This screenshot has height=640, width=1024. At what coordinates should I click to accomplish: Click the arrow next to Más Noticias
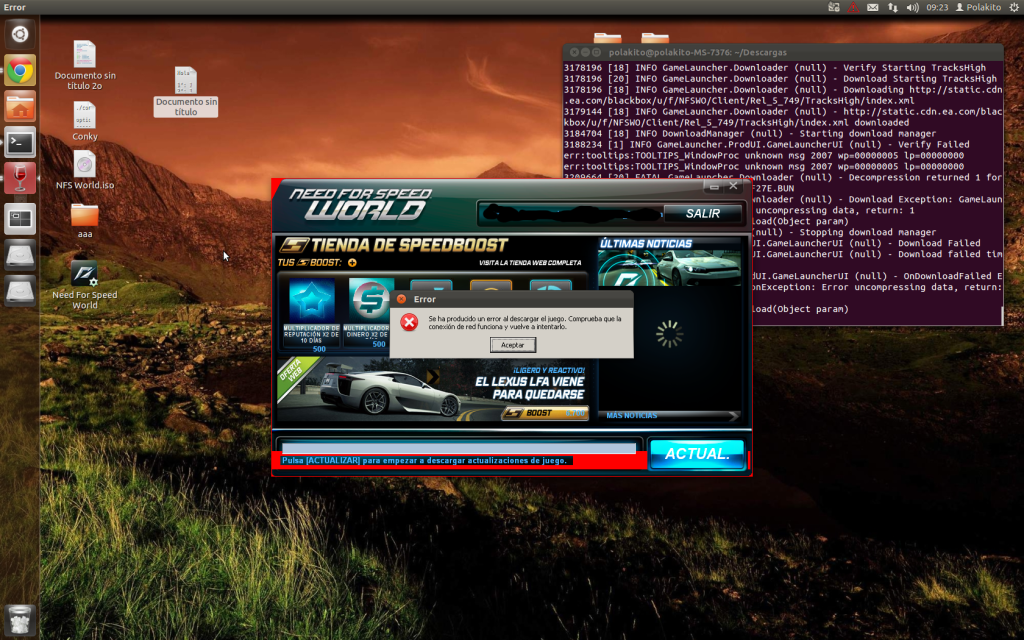tap(733, 416)
